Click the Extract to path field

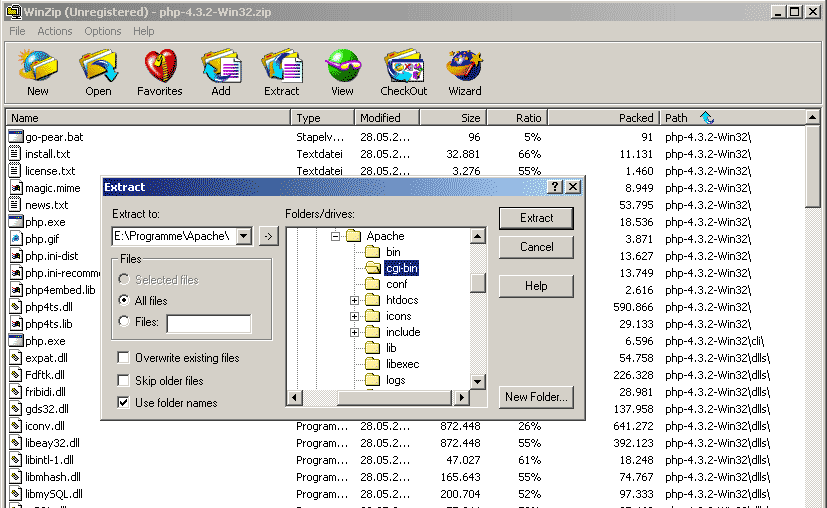(x=175, y=236)
